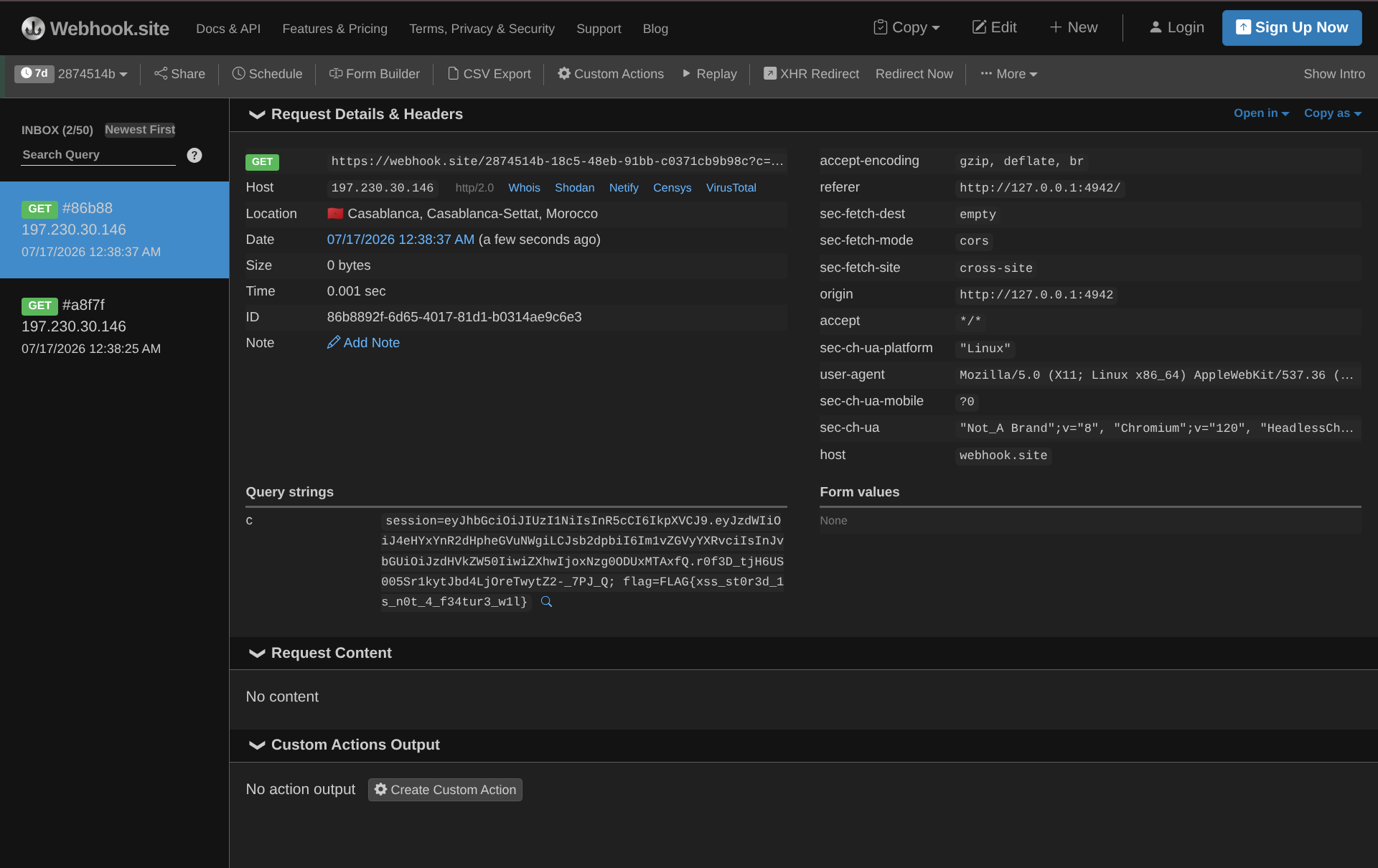Click the Login link
Image resolution: width=1378 pixels, height=868 pixels.
click(x=1176, y=27)
